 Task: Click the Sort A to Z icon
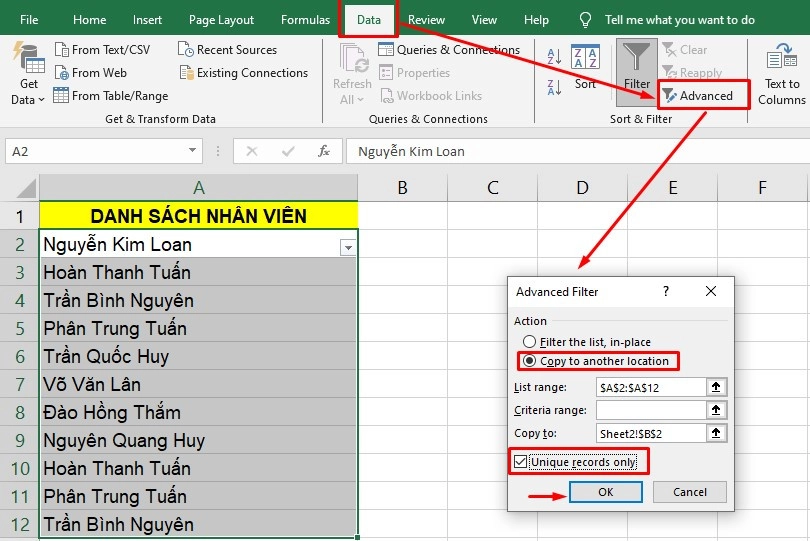pos(553,58)
